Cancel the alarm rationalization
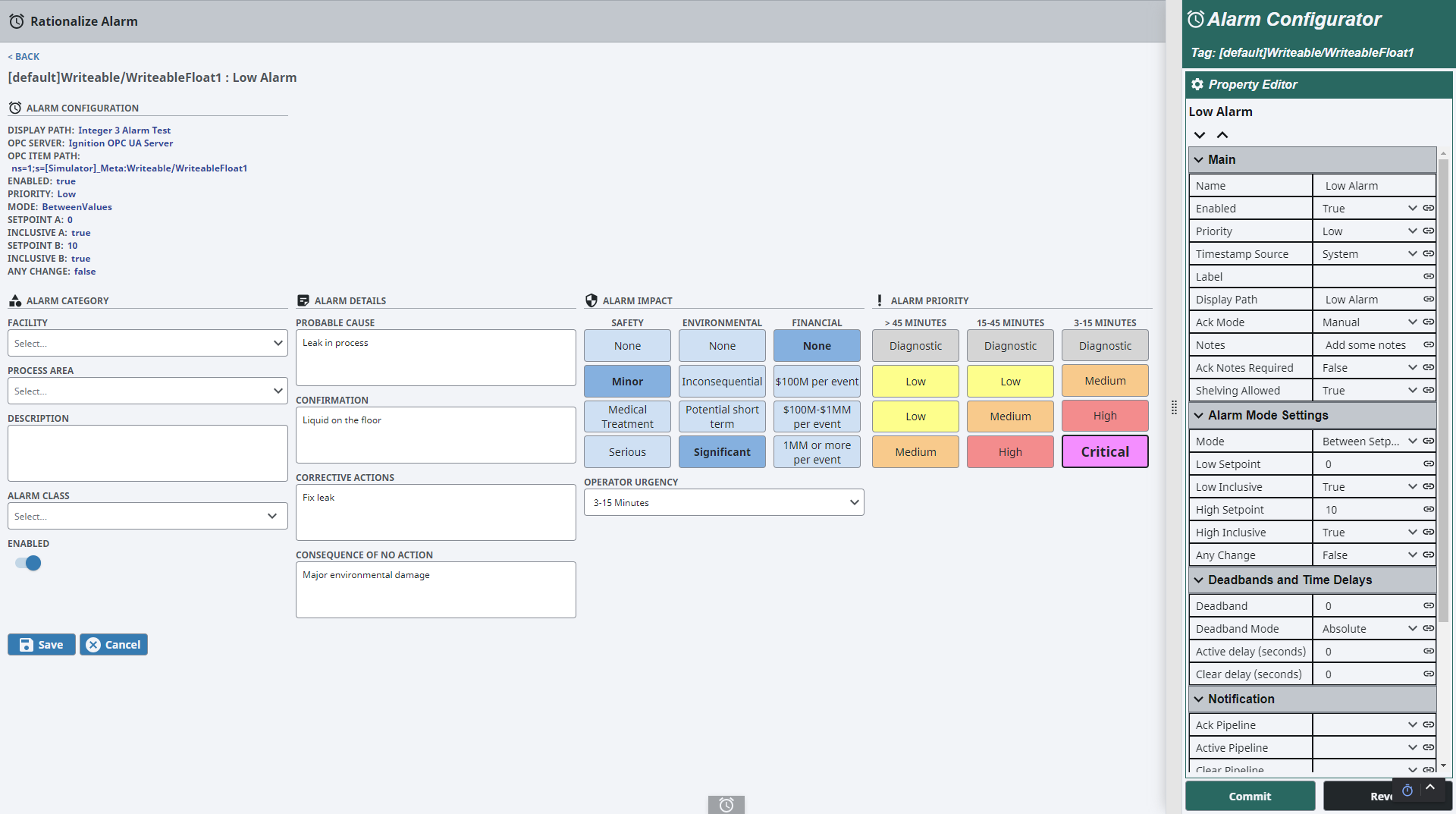Image resolution: width=1456 pixels, height=814 pixels. pos(114,644)
